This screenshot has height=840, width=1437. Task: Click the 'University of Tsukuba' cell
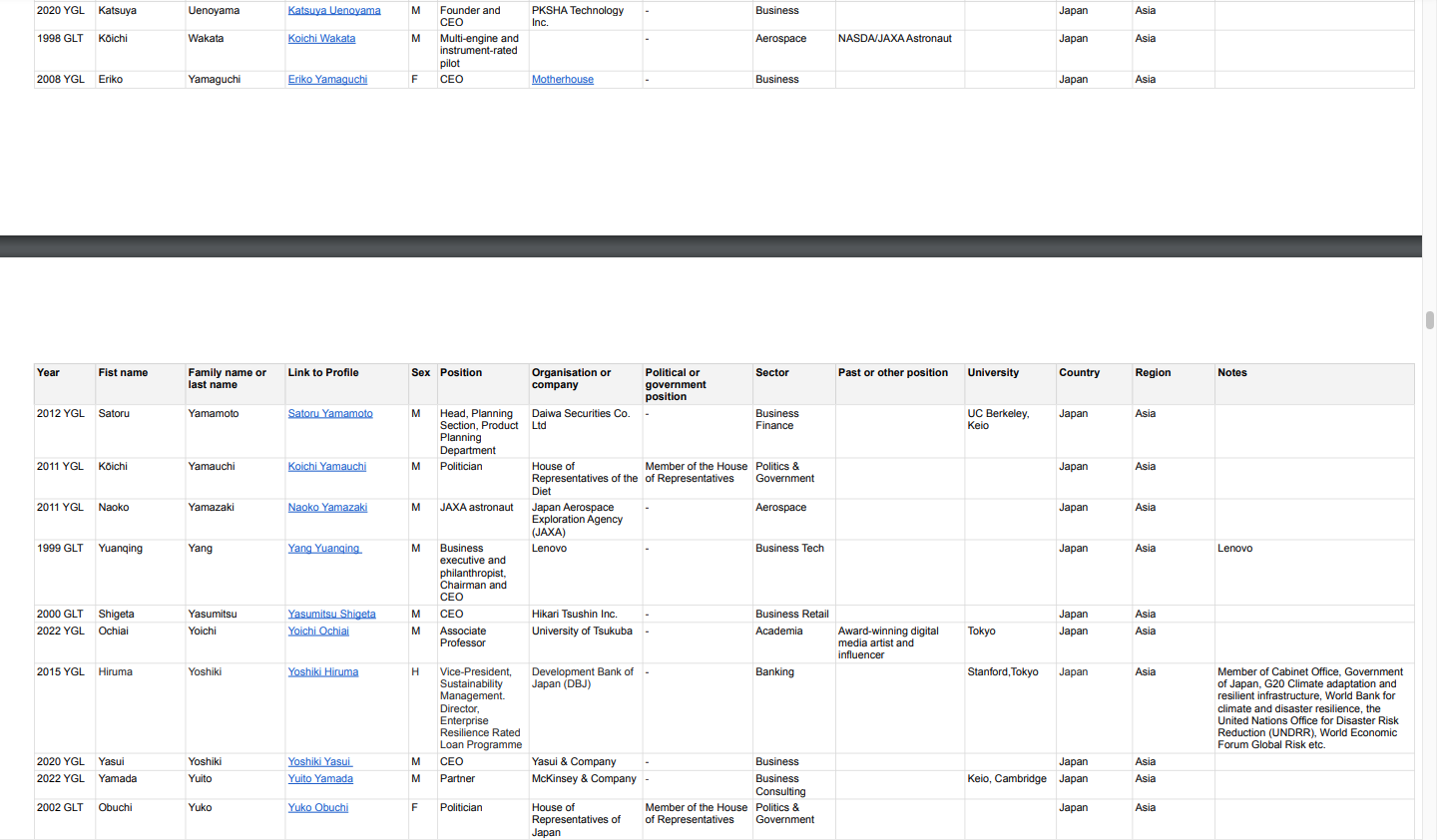tap(586, 642)
